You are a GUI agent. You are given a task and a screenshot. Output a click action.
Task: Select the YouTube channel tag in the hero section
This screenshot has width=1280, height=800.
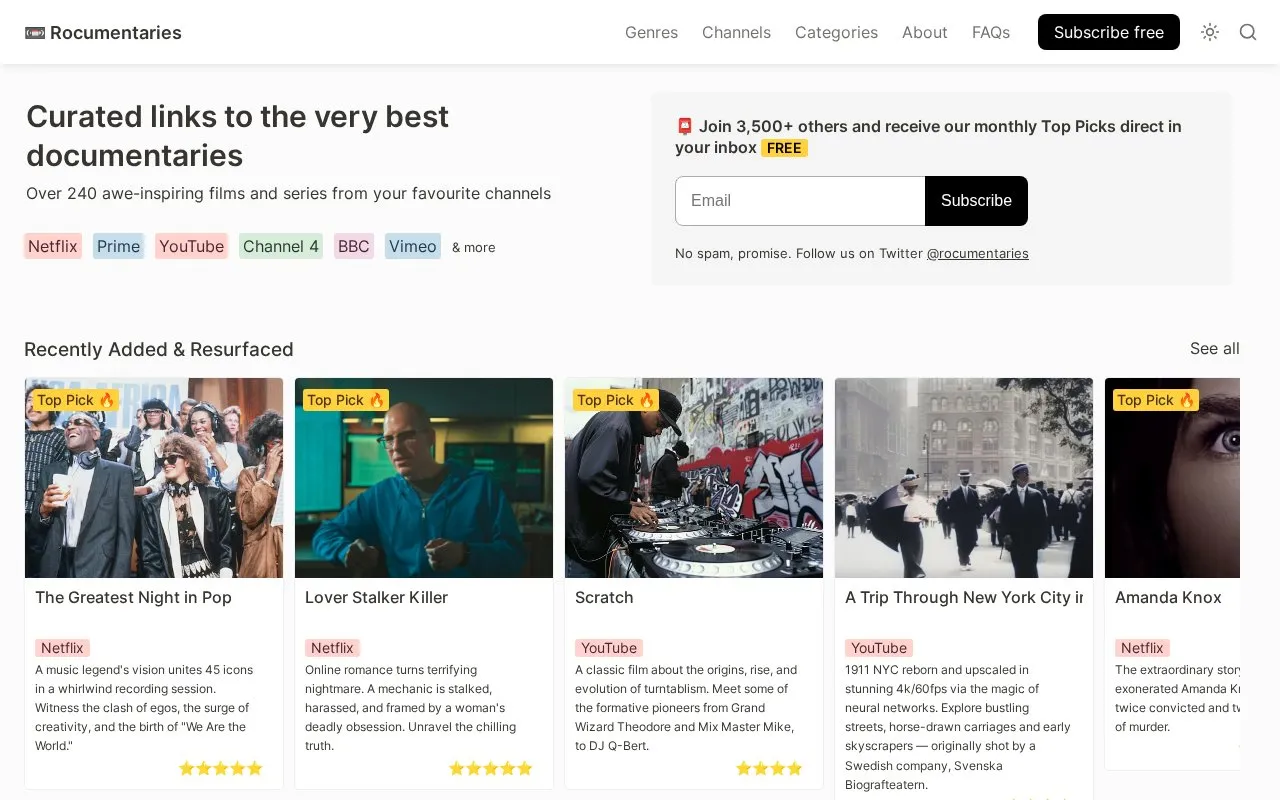tap(191, 246)
